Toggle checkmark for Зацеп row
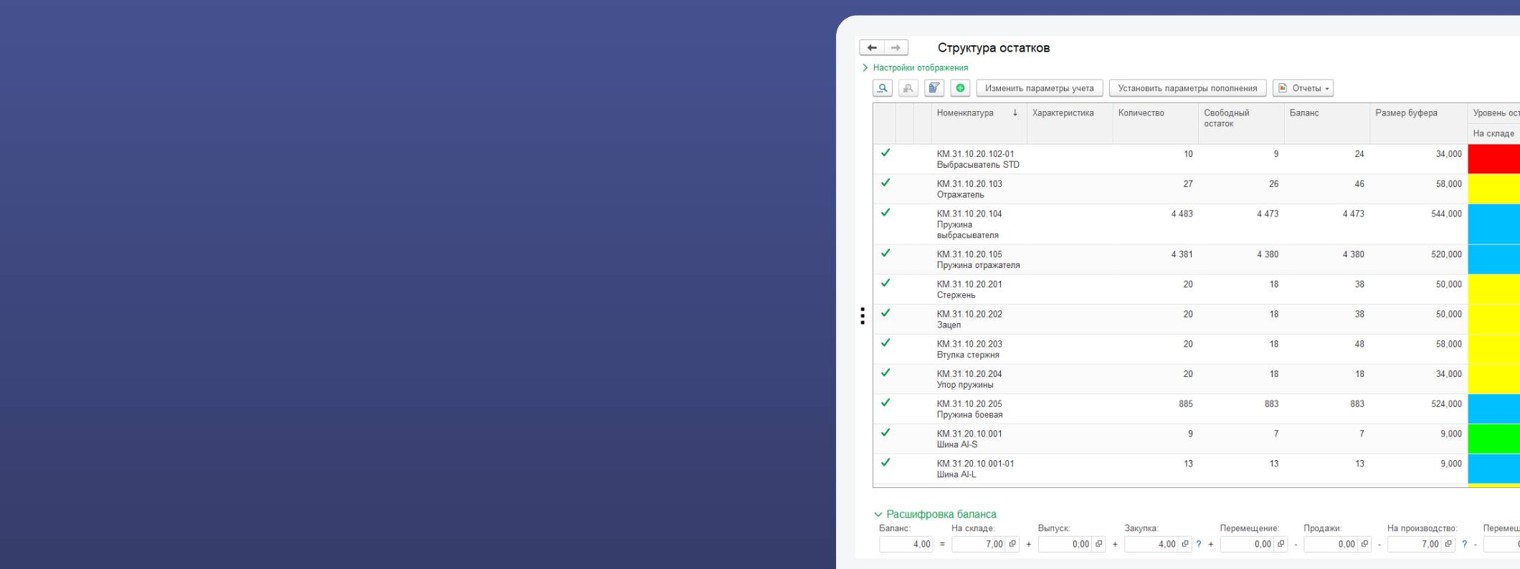This screenshot has height=569, width=1520. coord(885,313)
